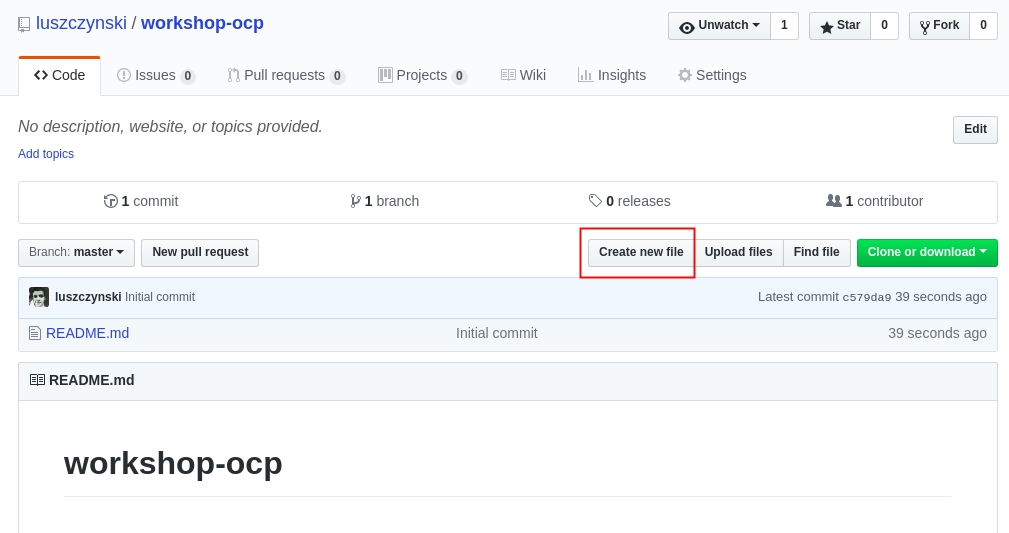Click the contributors people icon

pos(833,201)
